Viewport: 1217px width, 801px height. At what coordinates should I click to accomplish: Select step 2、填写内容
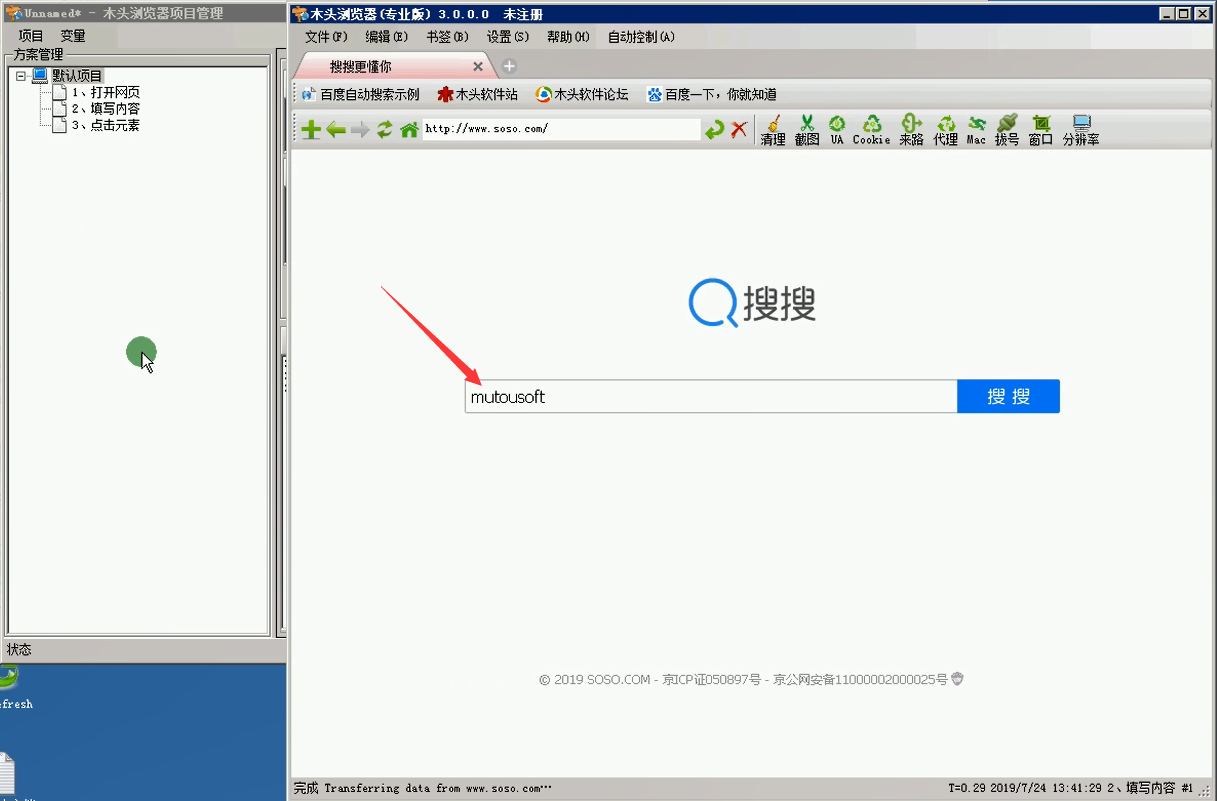[x=105, y=109]
